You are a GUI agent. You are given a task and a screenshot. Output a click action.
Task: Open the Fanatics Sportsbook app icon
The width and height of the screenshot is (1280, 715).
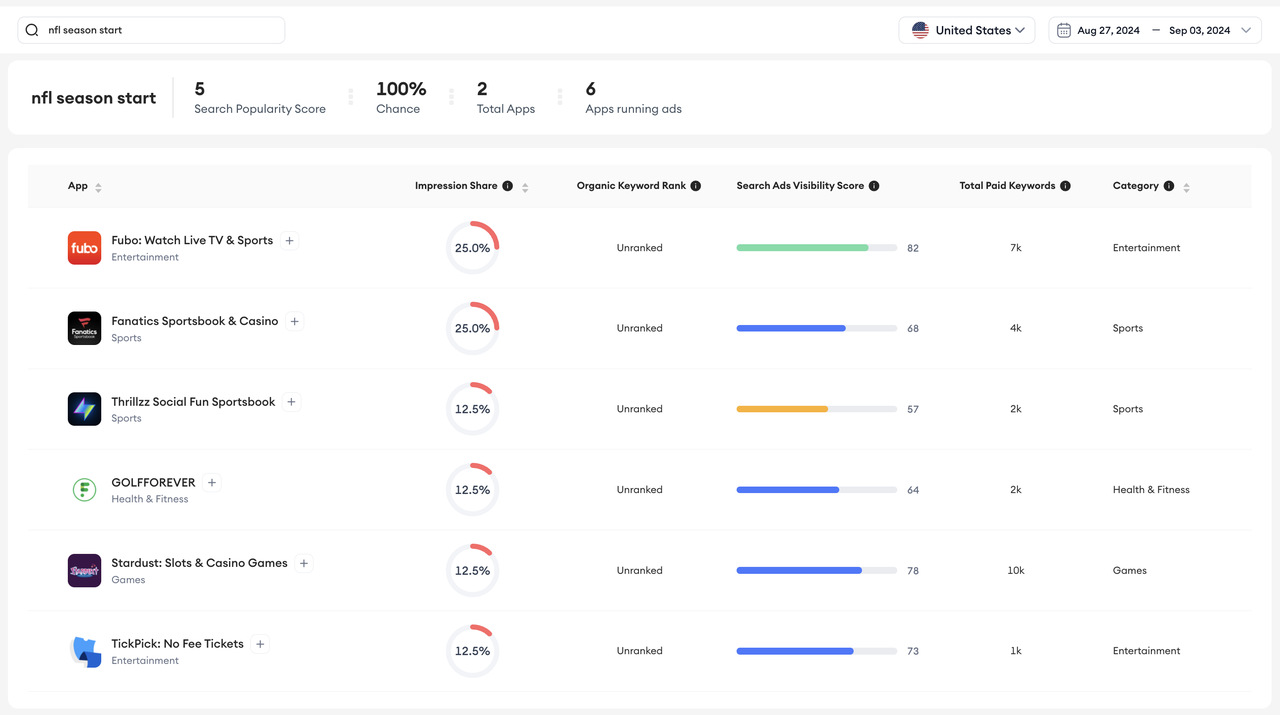coord(84,328)
